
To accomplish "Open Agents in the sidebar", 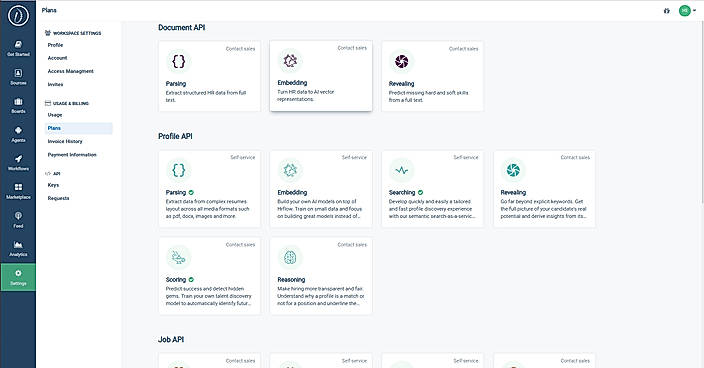I will (18, 134).
